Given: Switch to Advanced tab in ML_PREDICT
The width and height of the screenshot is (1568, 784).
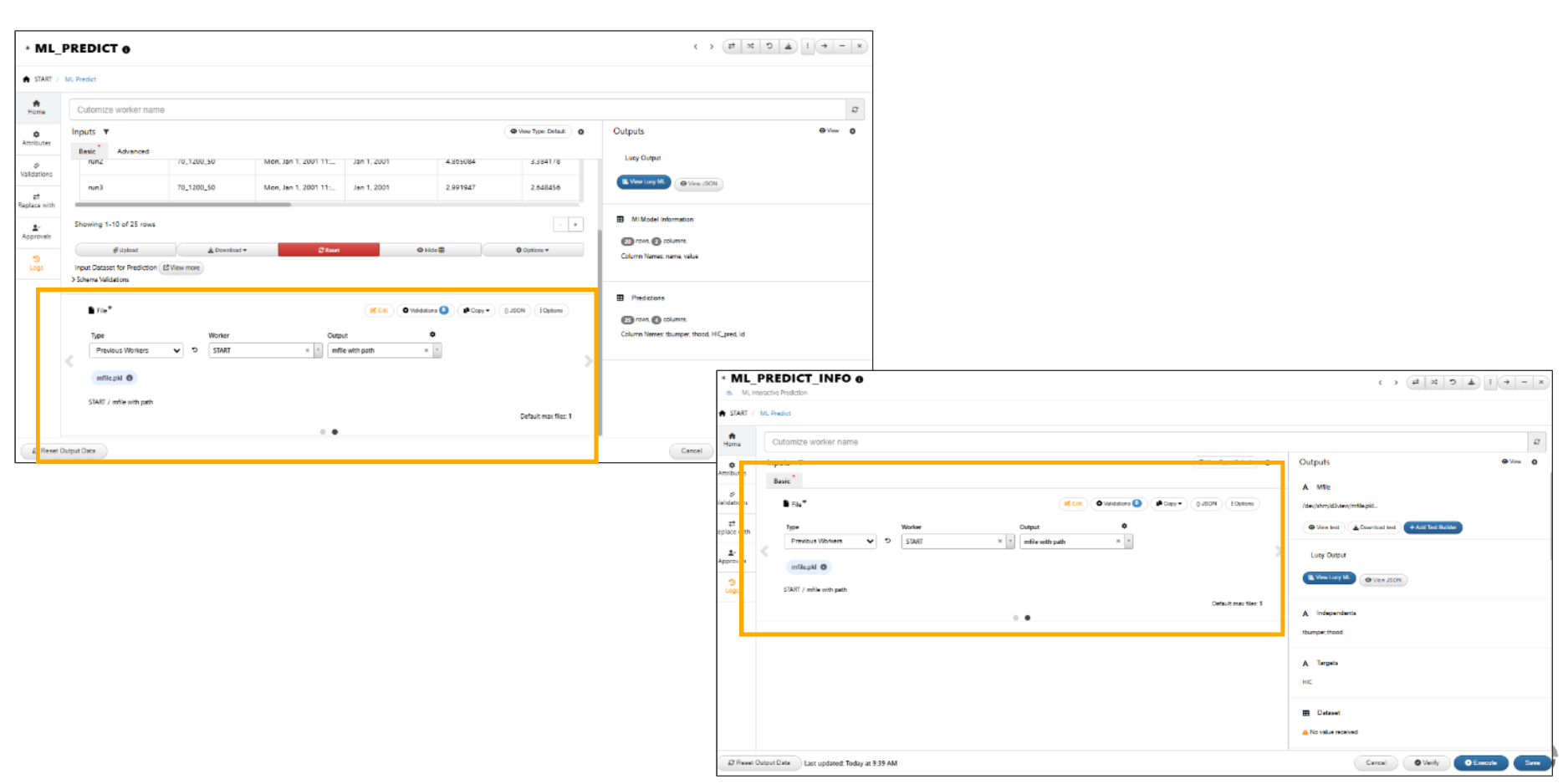Looking at the screenshot, I should pos(133,151).
